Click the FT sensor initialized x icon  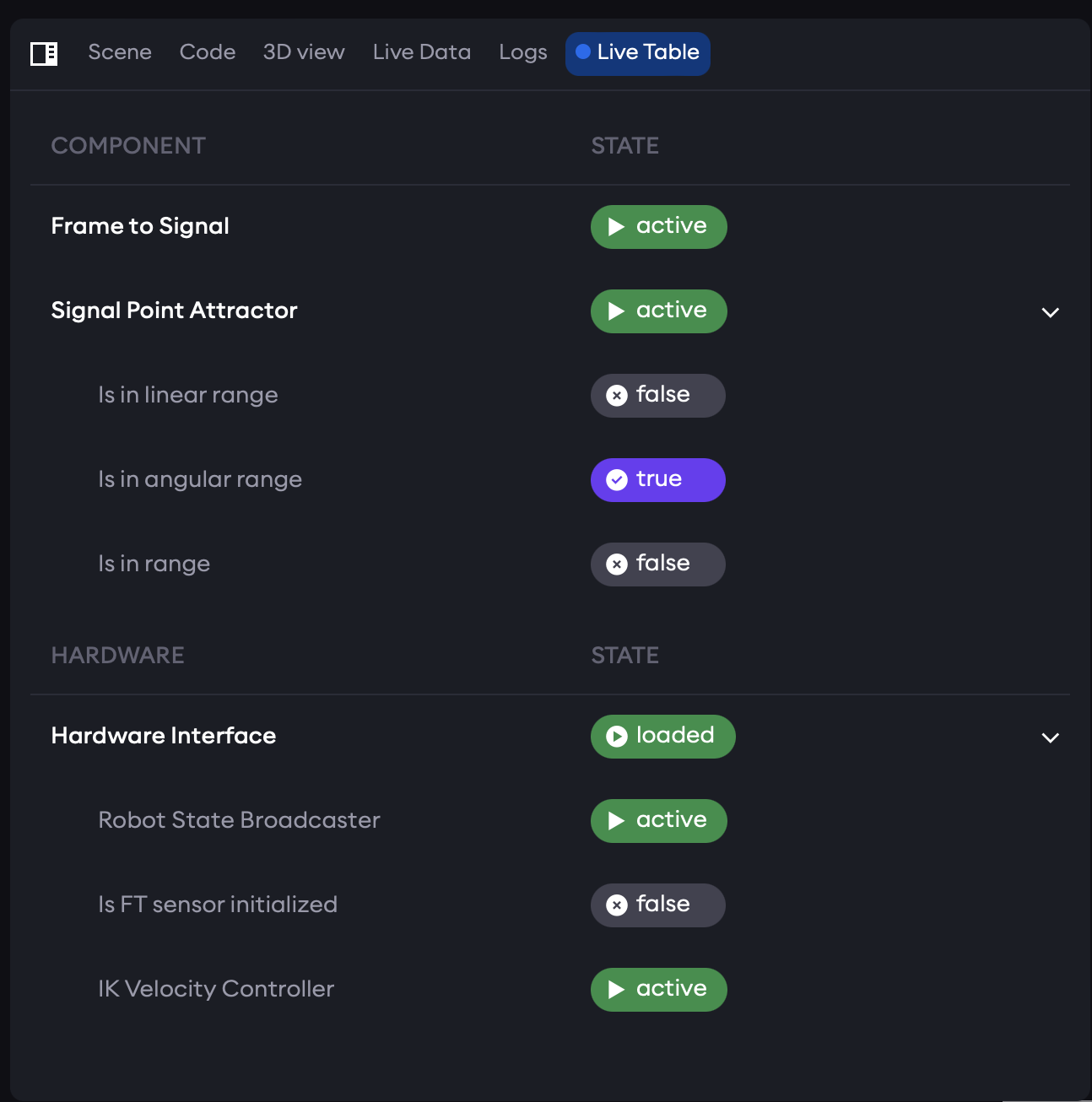click(x=617, y=905)
